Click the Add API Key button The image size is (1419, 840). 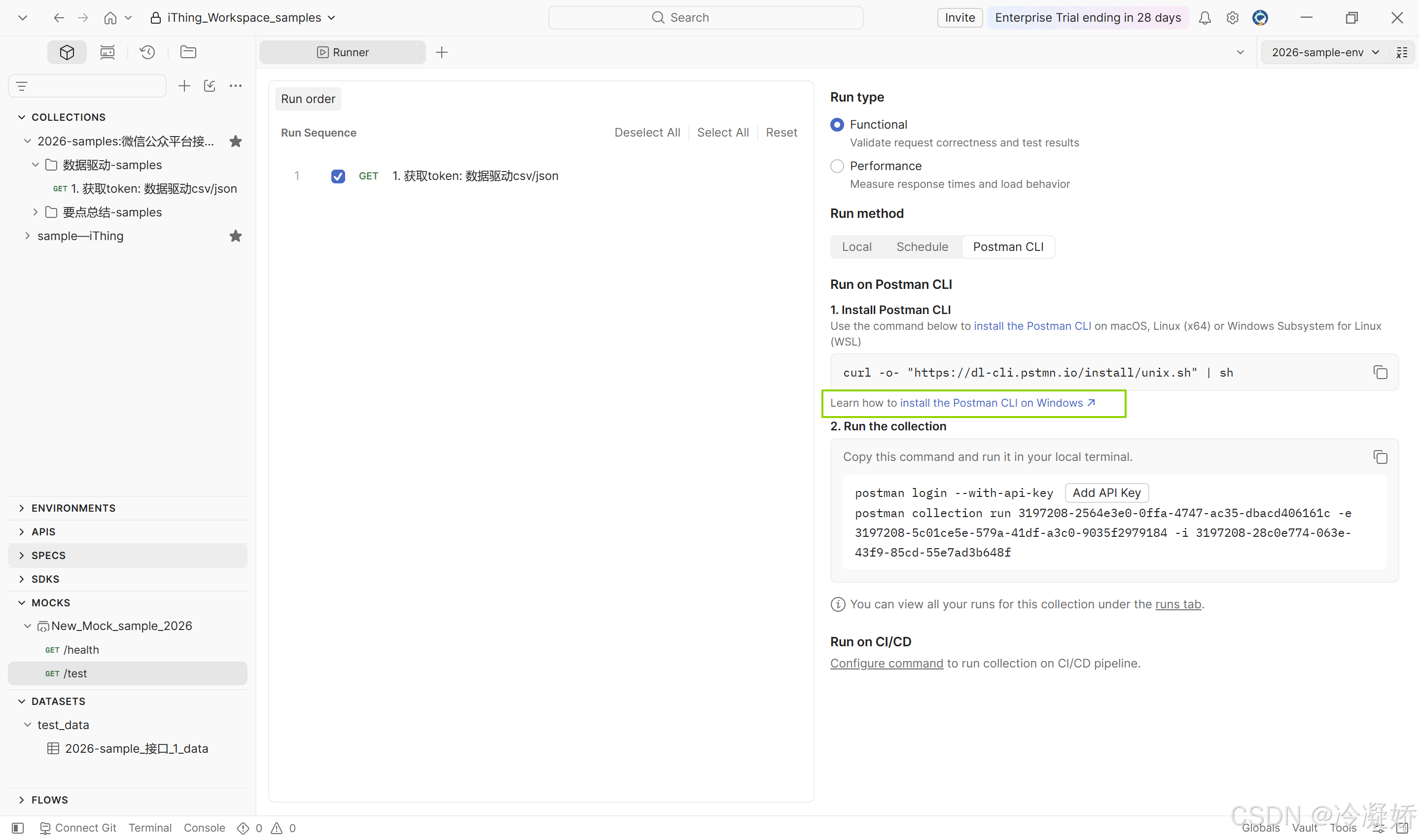coord(1106,493)
